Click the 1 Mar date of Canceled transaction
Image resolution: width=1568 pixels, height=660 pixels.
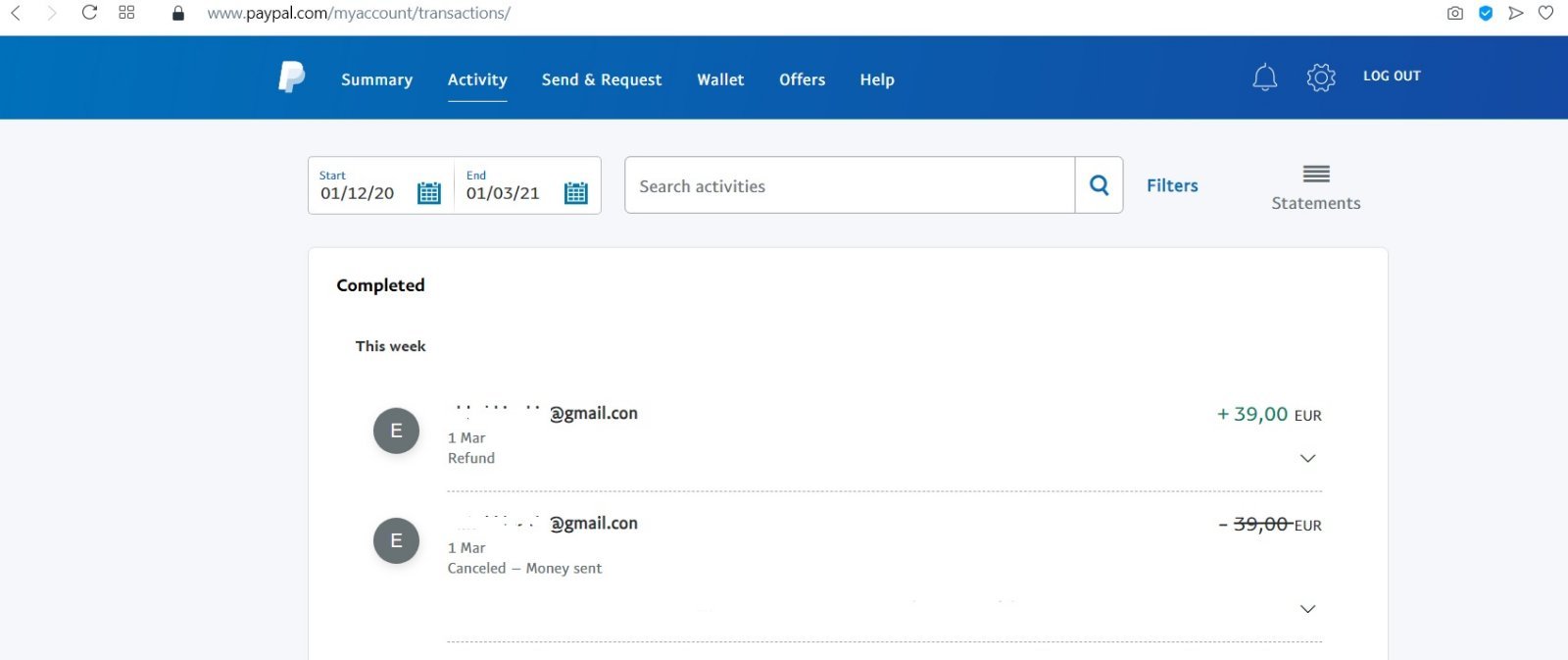tap(466, 547)
